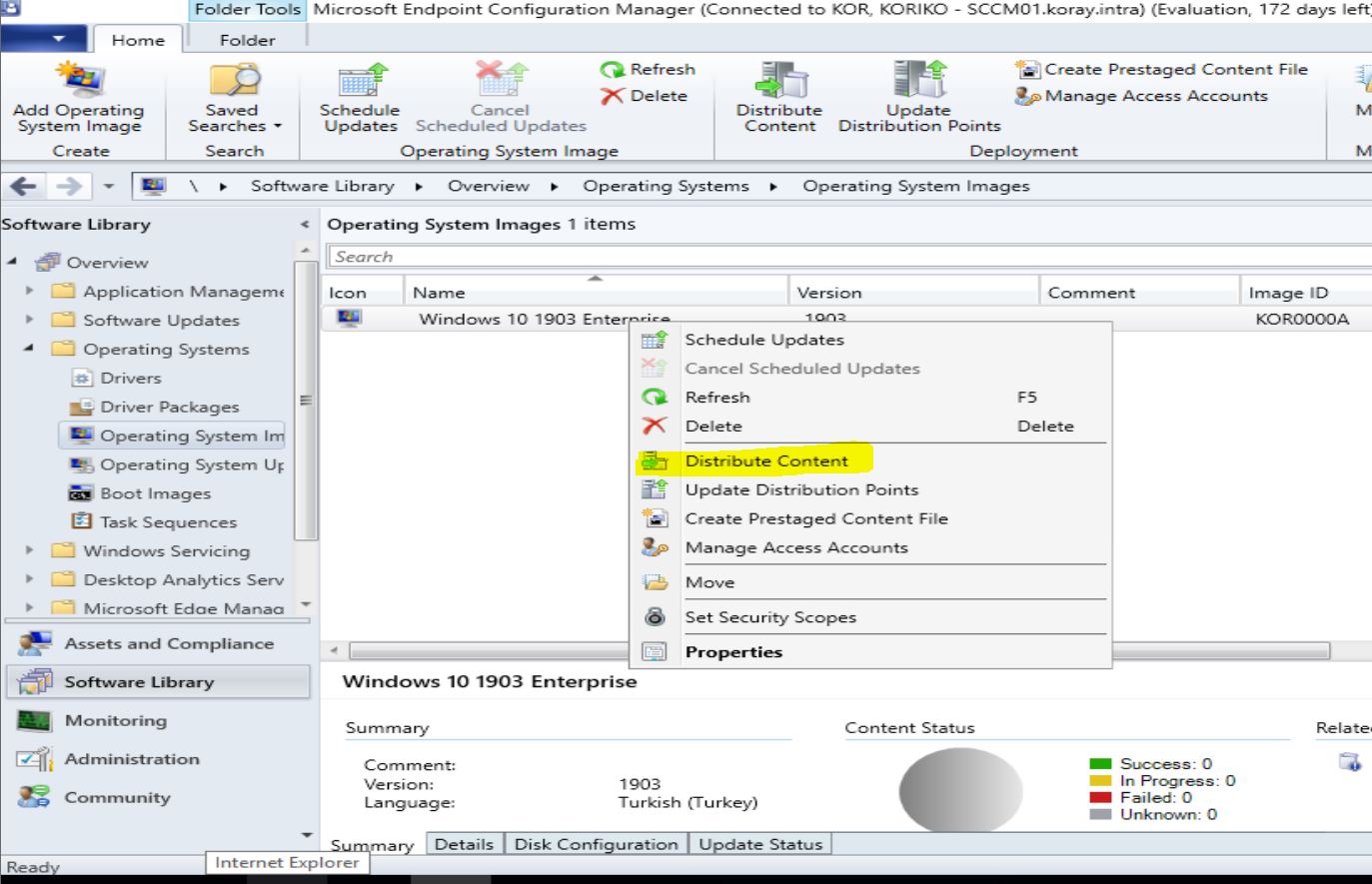1372x884 pixels.
Task: Click Refresh in the ribbon
Action: [648, 70]
